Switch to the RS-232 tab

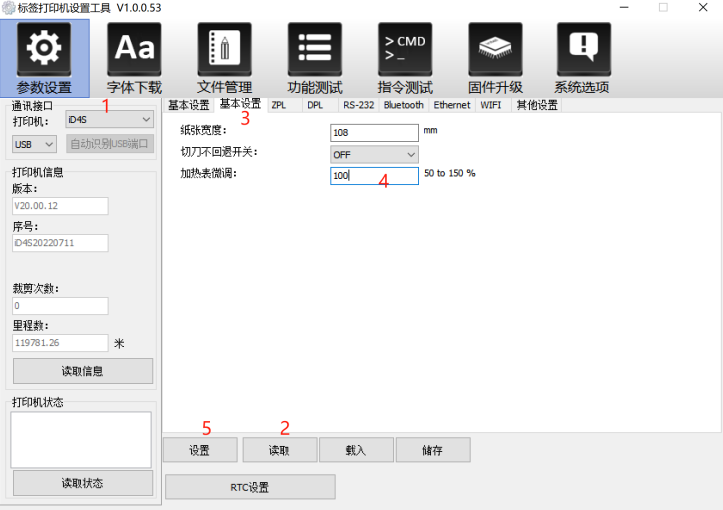(358, 105)
